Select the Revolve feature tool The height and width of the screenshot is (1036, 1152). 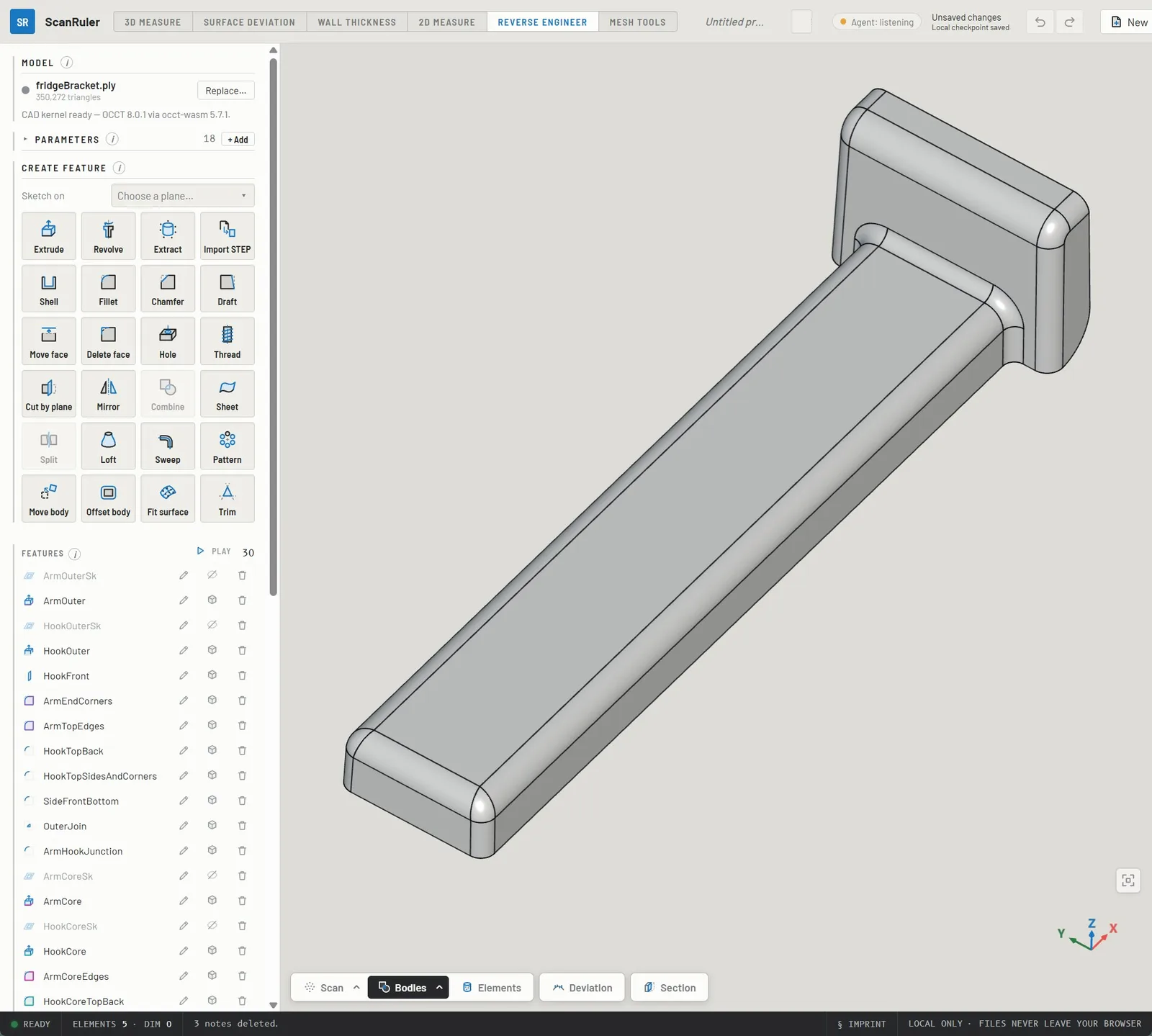pos(108,236)
